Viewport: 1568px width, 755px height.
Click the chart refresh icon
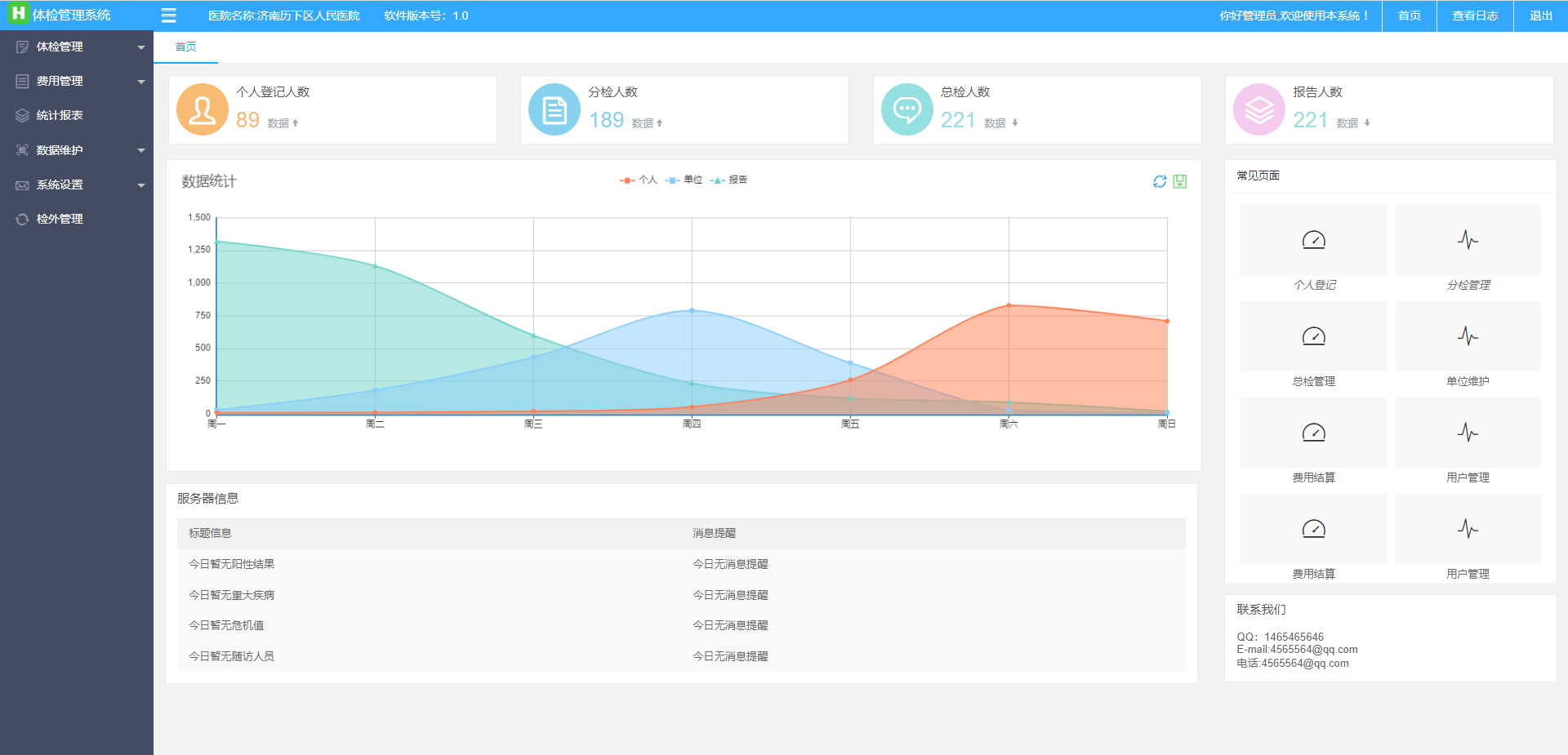(x=1160, y=181)
